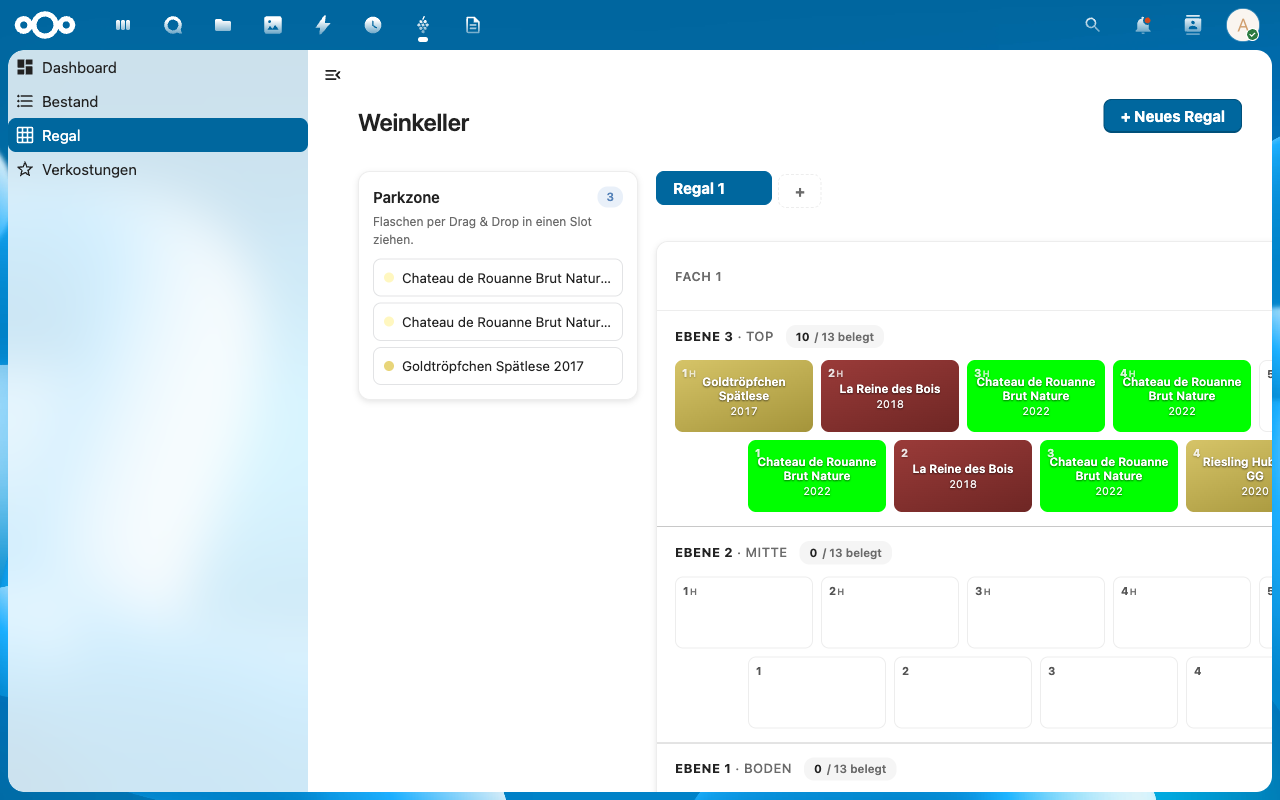
Task: Select Chateau de Rouanne in slot 3H
Action: [1036, 396]
